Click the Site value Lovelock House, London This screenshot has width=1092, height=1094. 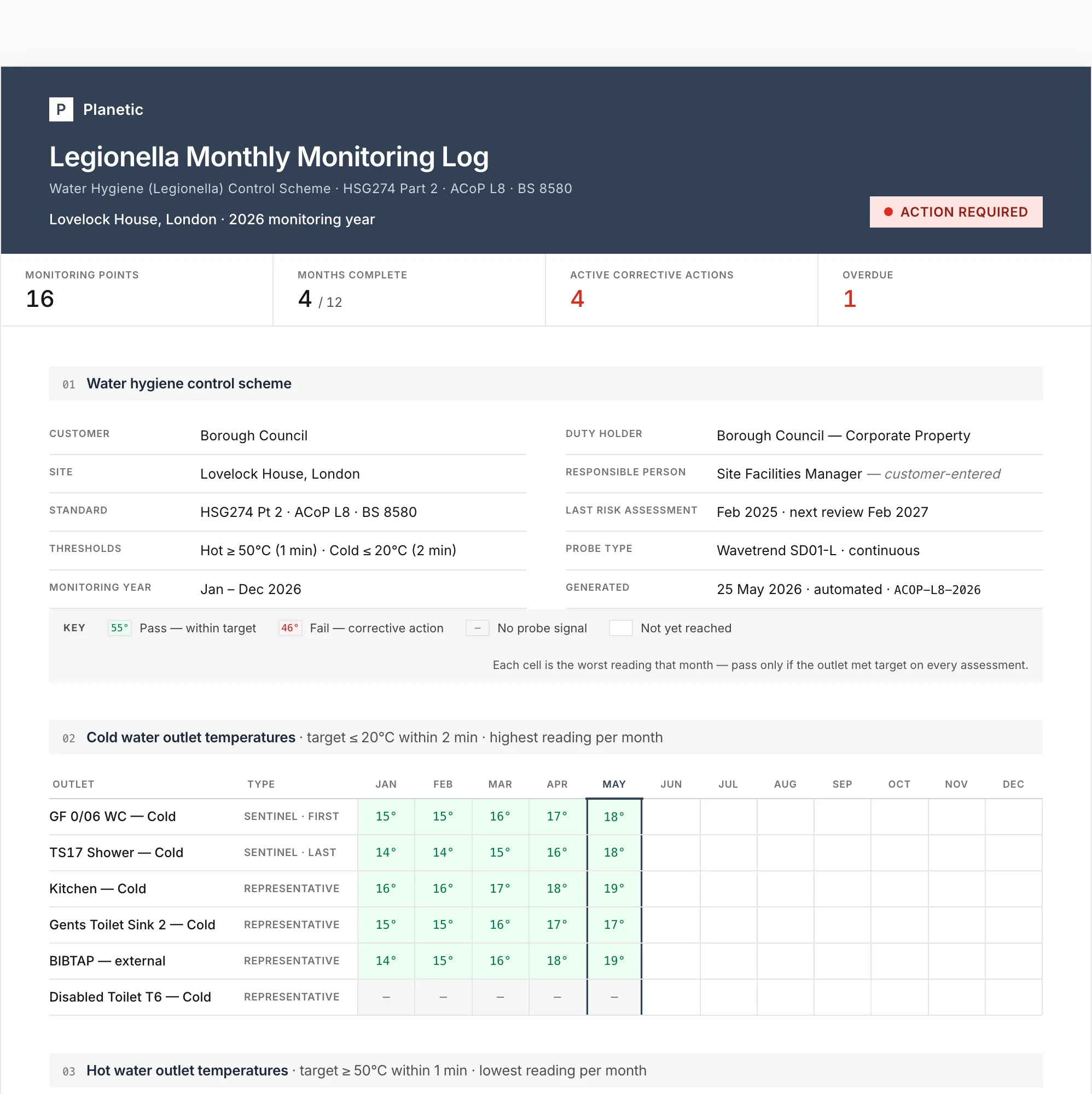[280, 474]
